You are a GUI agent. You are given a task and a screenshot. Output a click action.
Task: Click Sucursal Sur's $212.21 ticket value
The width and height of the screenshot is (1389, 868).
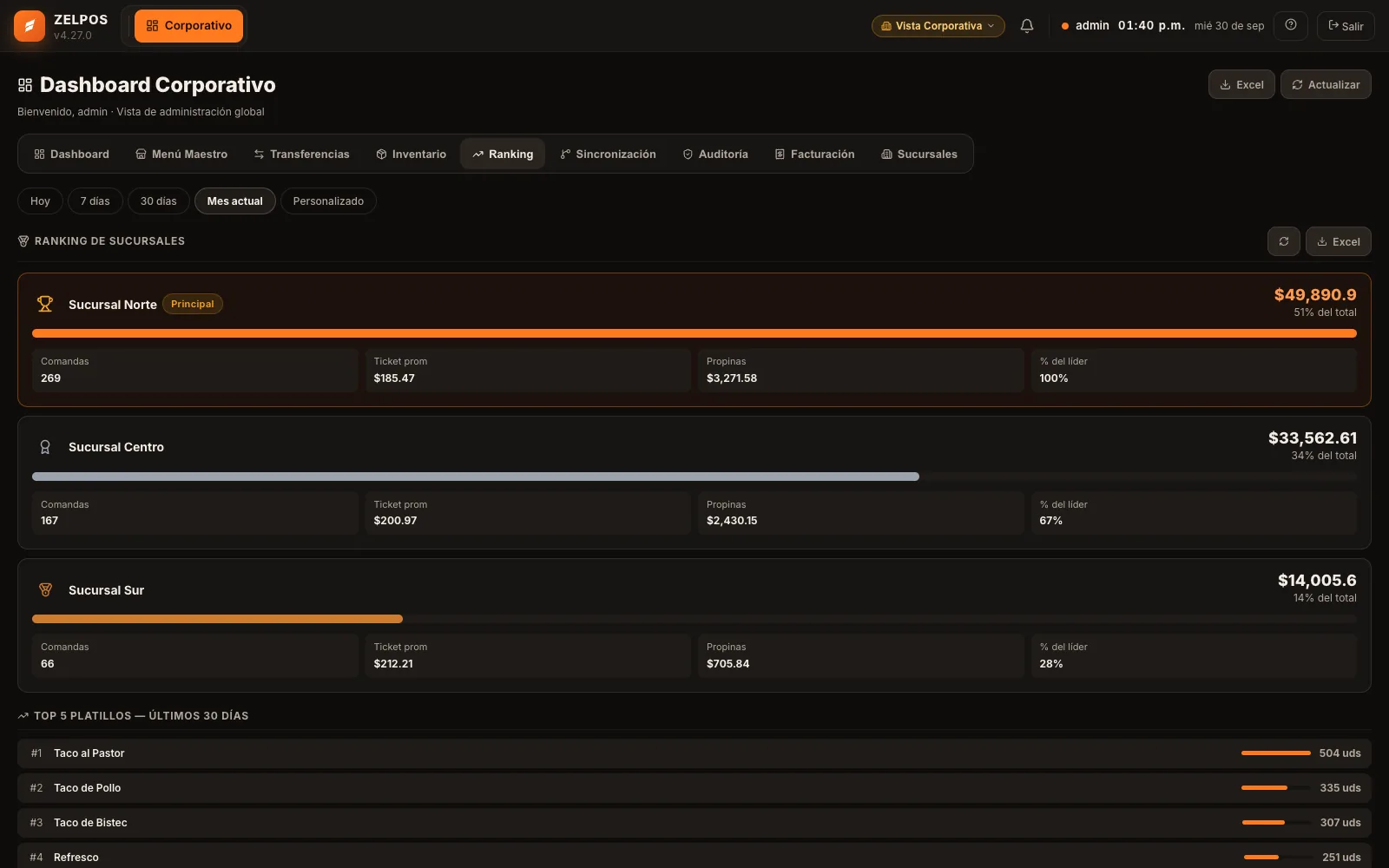pos(393,664)
